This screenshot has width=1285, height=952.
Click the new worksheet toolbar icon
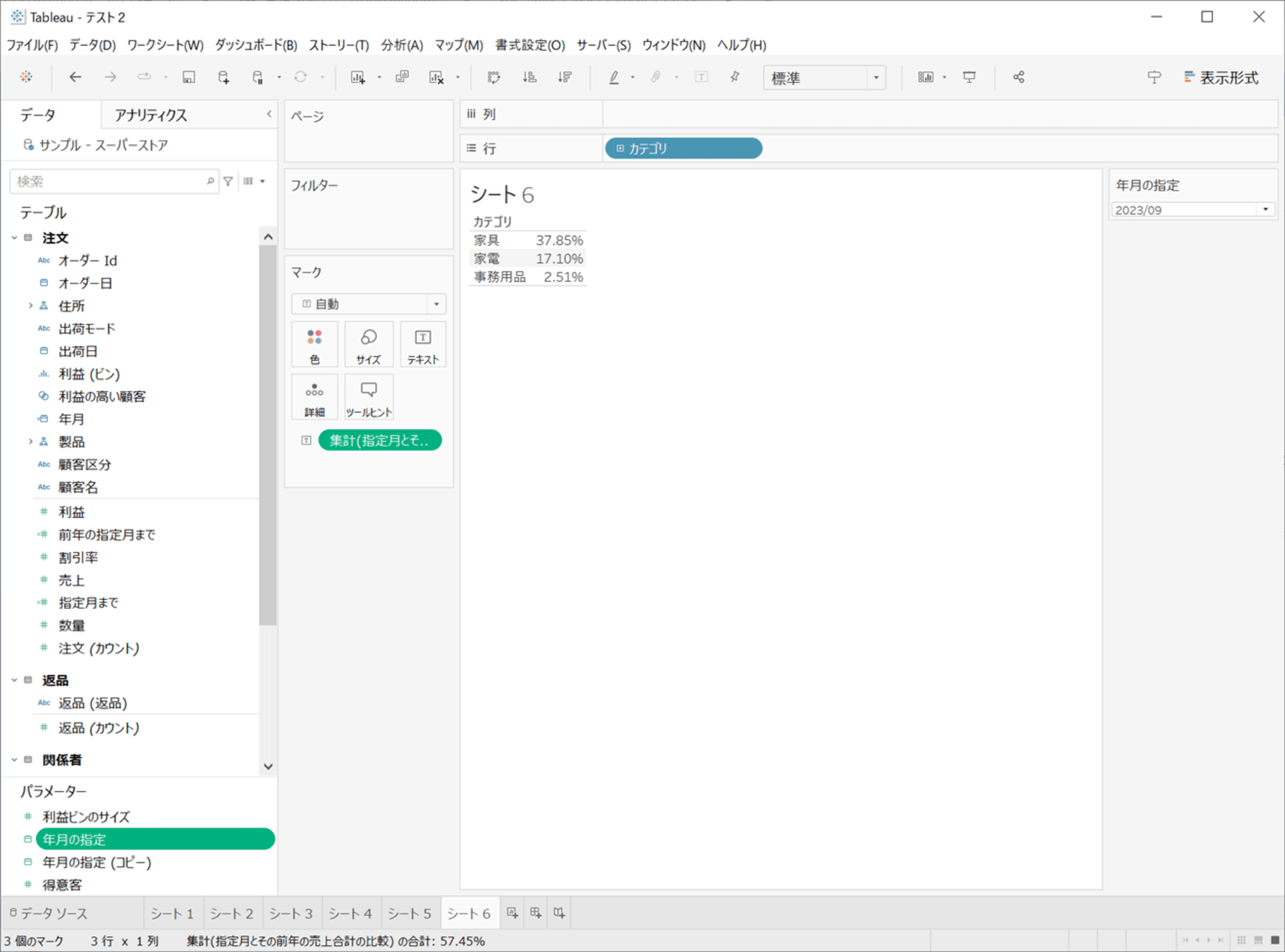click(x=358, y=77)
